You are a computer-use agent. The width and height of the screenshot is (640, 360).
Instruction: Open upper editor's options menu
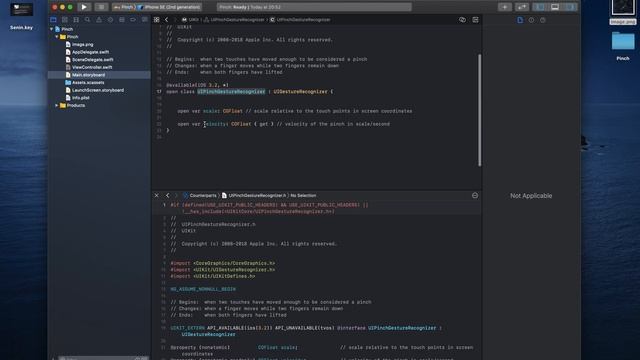(476, 20)
